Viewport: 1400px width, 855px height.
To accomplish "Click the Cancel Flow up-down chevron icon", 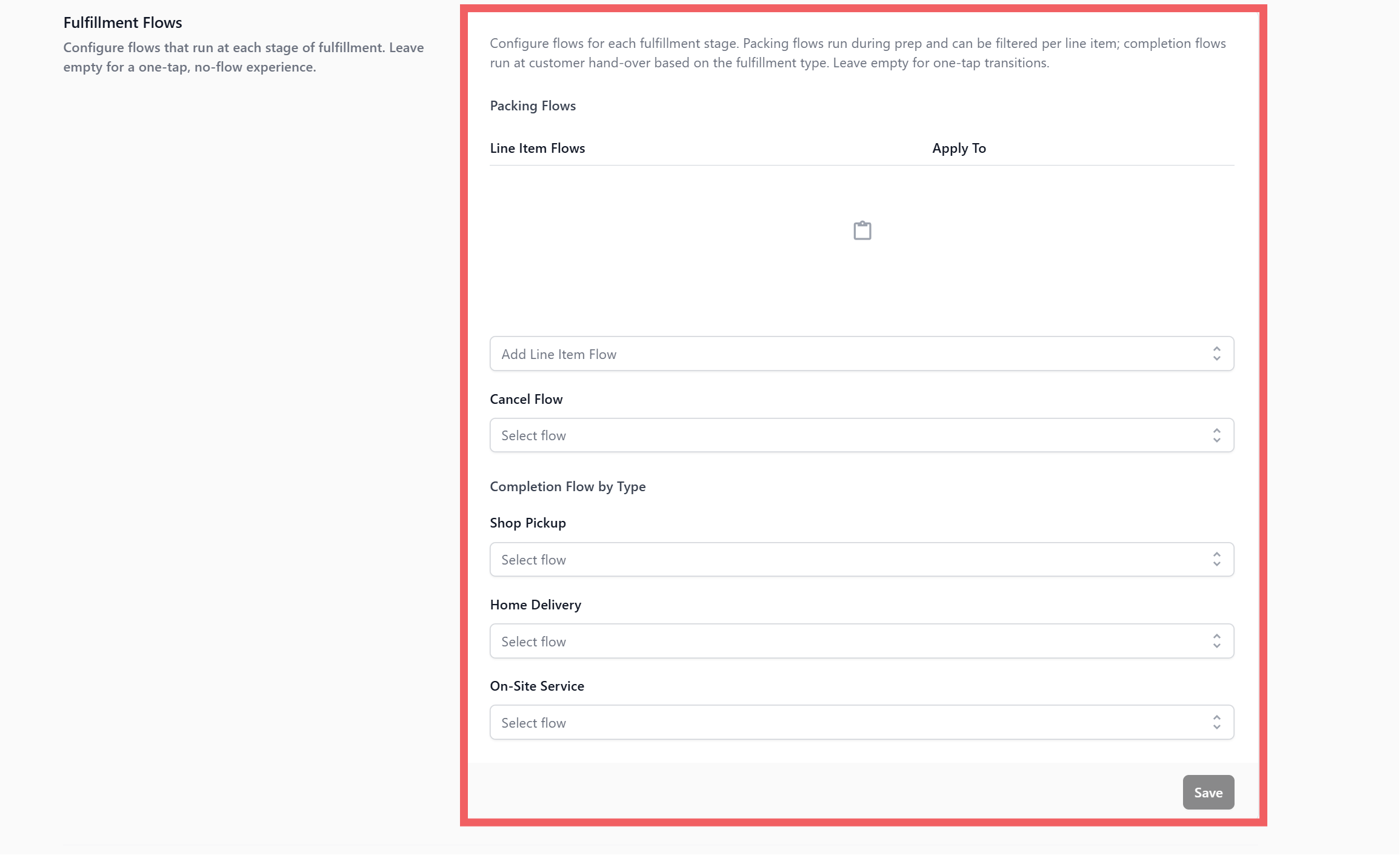I will (1216, 435).
